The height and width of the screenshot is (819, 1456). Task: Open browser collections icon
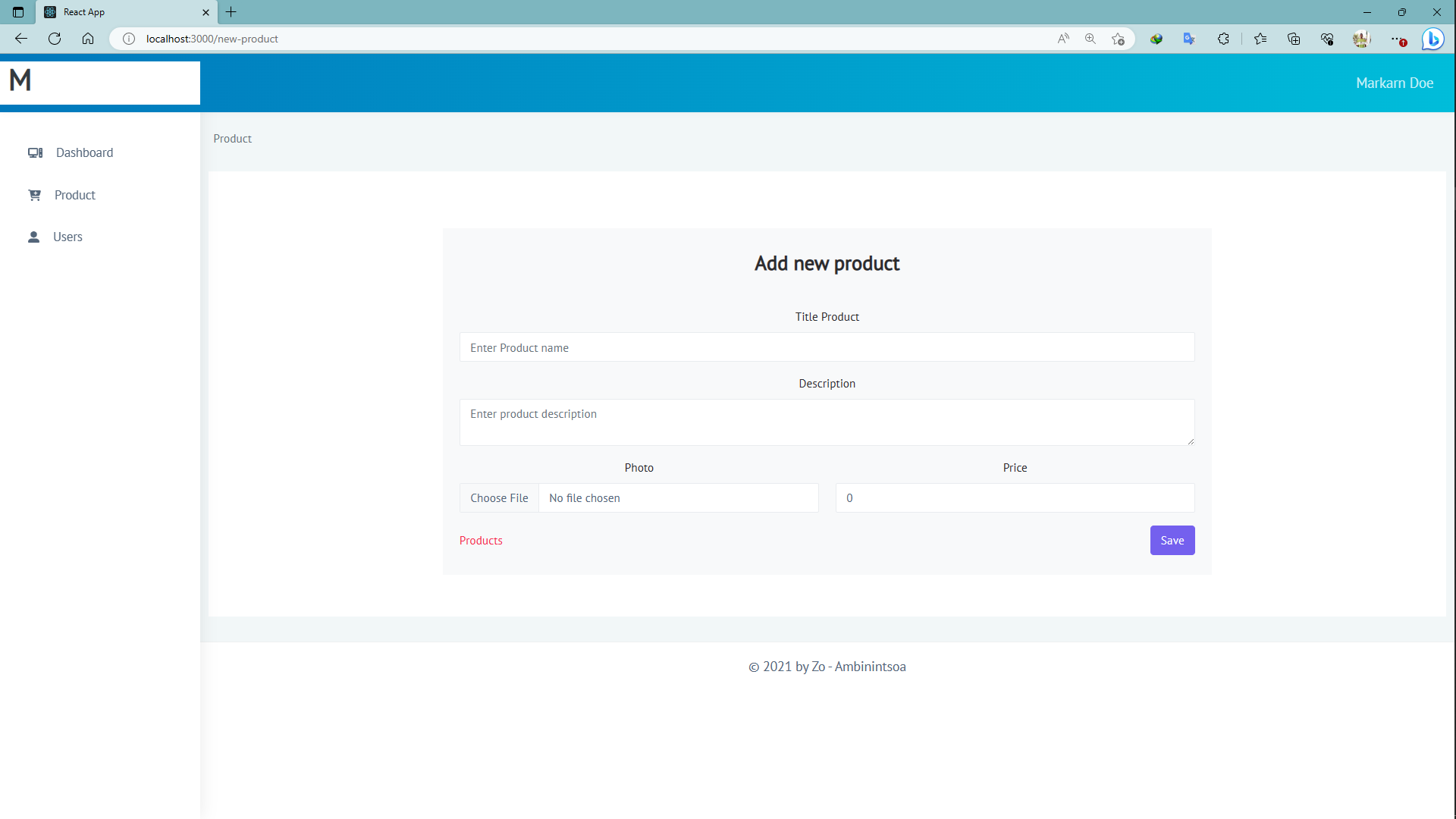[1294, 39]
